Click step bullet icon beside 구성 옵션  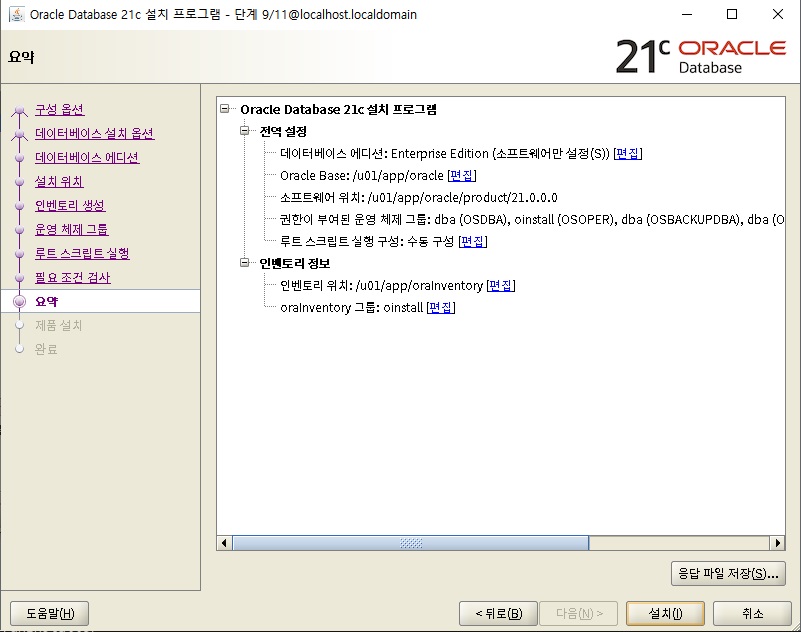tap(19, 110)
